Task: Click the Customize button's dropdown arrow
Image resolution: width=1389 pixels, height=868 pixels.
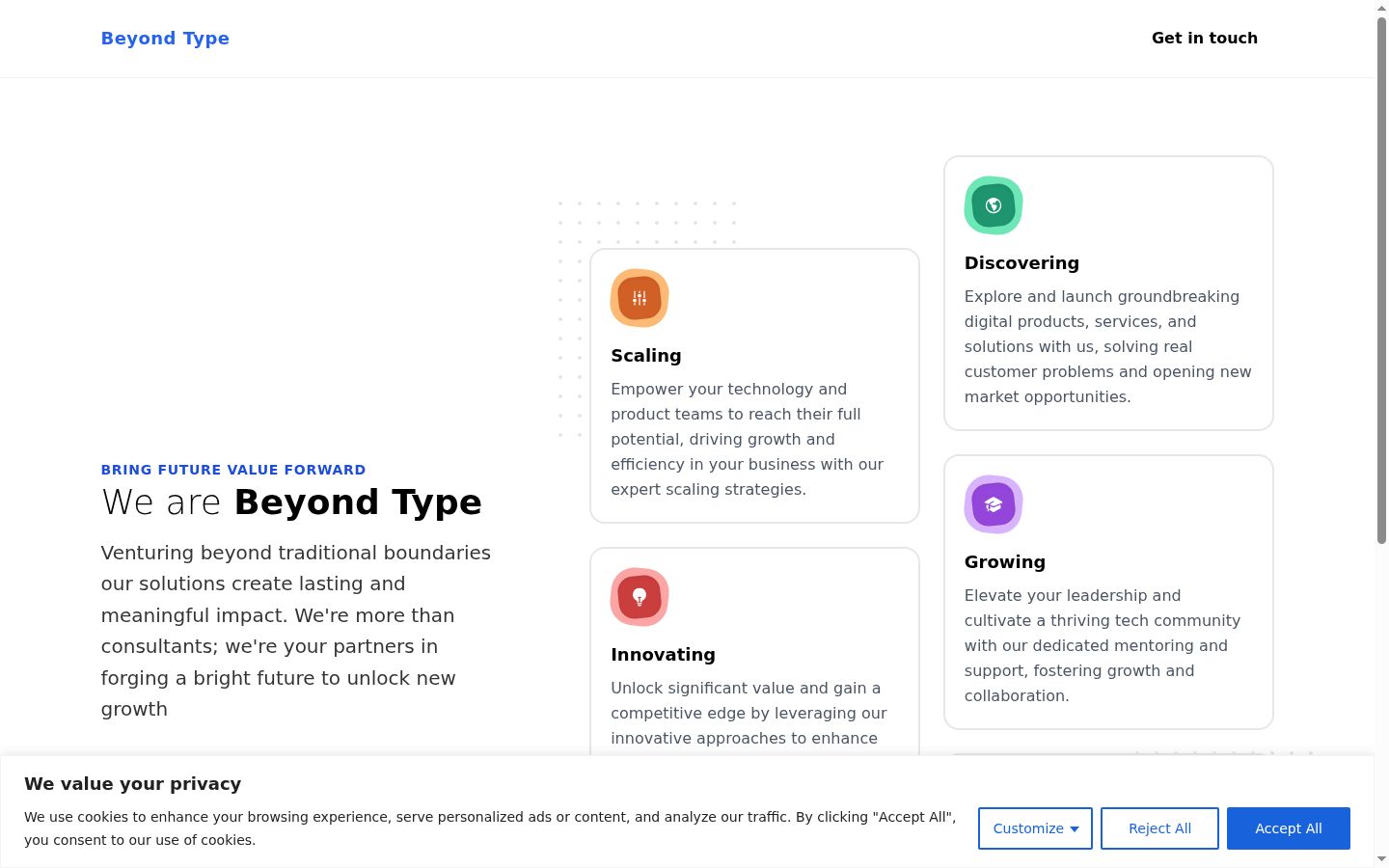Action: pyautogui.click(x=1075, y=829)
